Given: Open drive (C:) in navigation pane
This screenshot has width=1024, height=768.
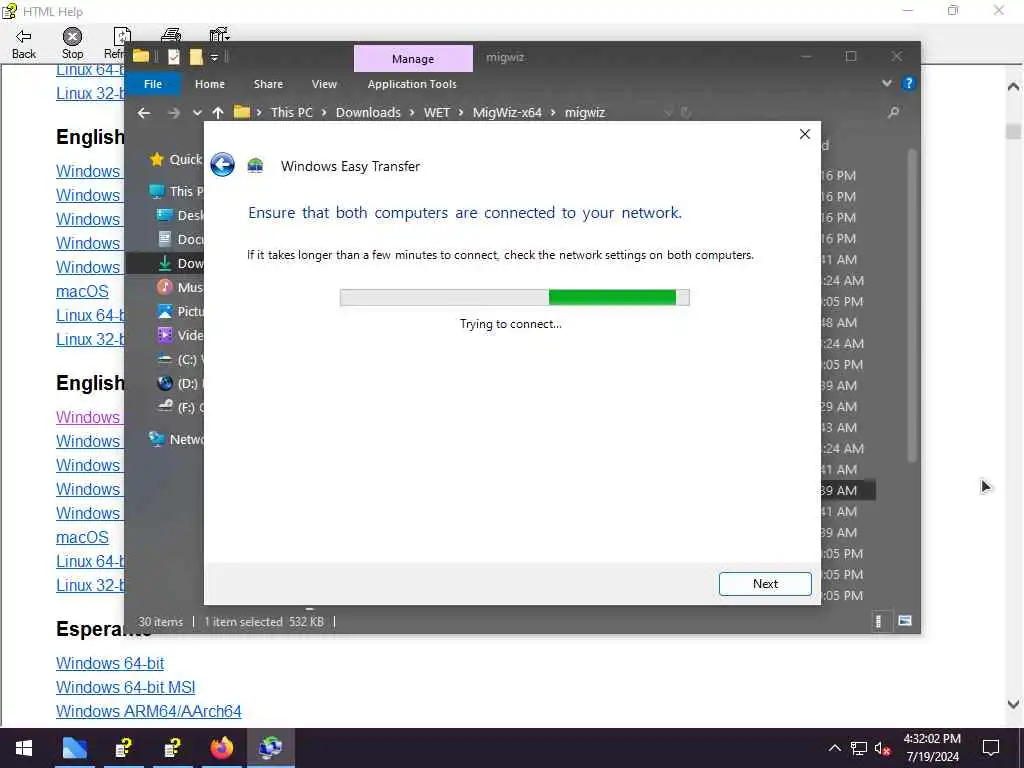Looking at the screenshot, I should click(x=180, y=359).
